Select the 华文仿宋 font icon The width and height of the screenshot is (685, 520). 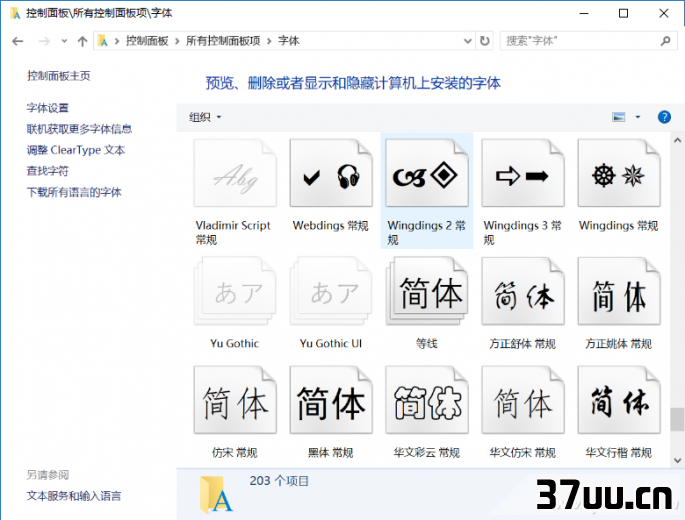pos(523,400)
